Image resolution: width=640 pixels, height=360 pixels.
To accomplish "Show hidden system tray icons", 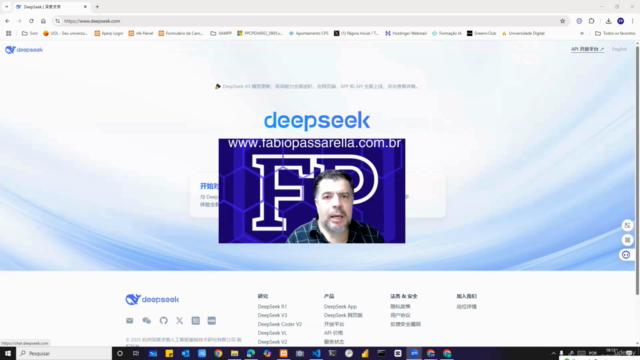I will pos(553,353).
